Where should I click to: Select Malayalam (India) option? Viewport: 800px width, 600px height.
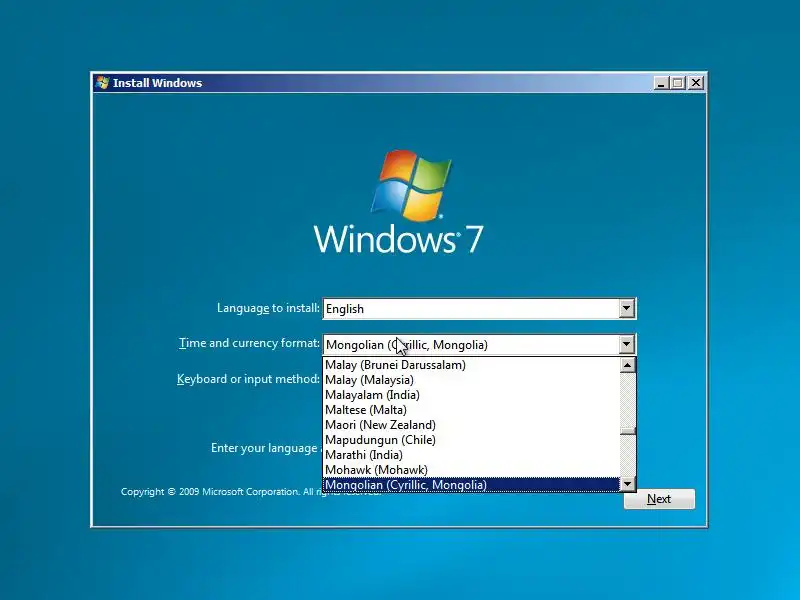tap(471, 395)
